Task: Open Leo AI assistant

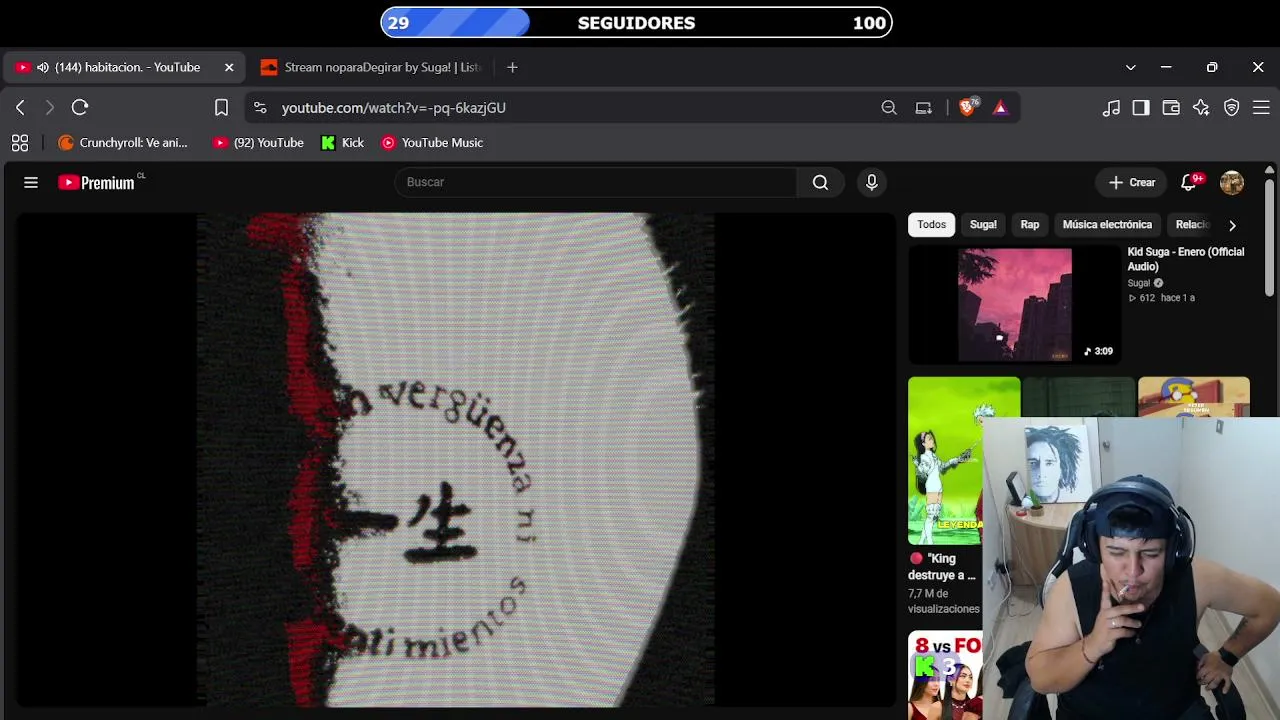Action: click(x=1201, y=107)
